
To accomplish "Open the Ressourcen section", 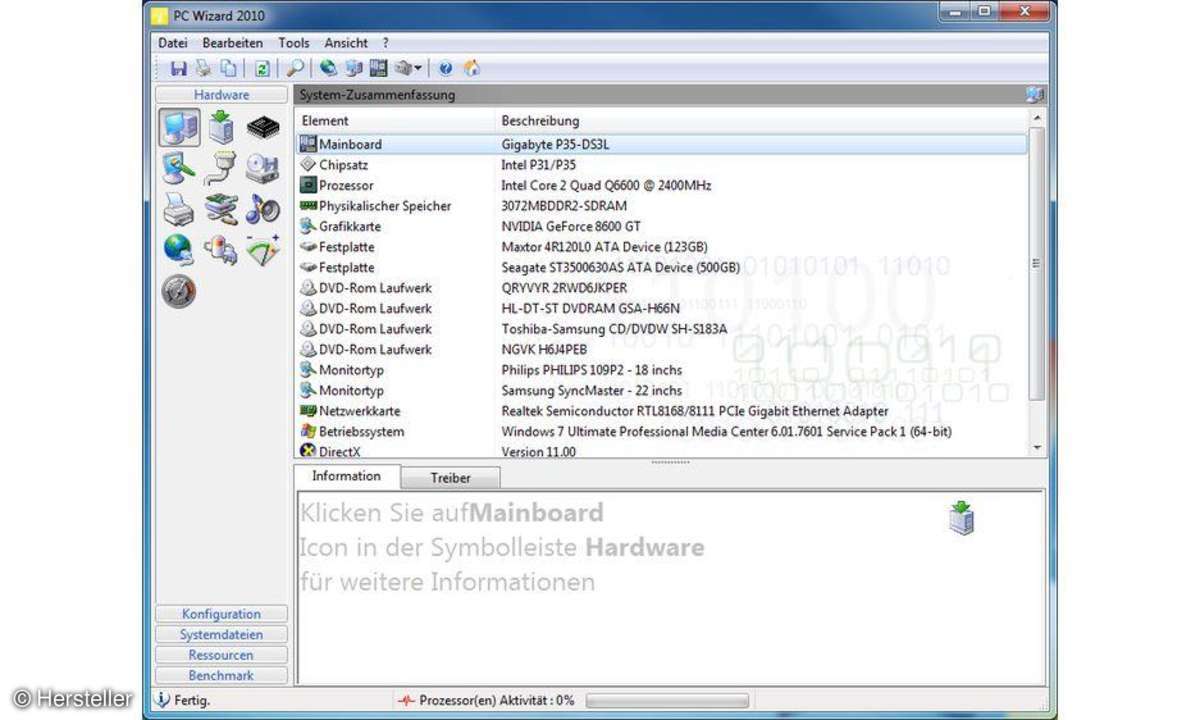I will (222, 655).
